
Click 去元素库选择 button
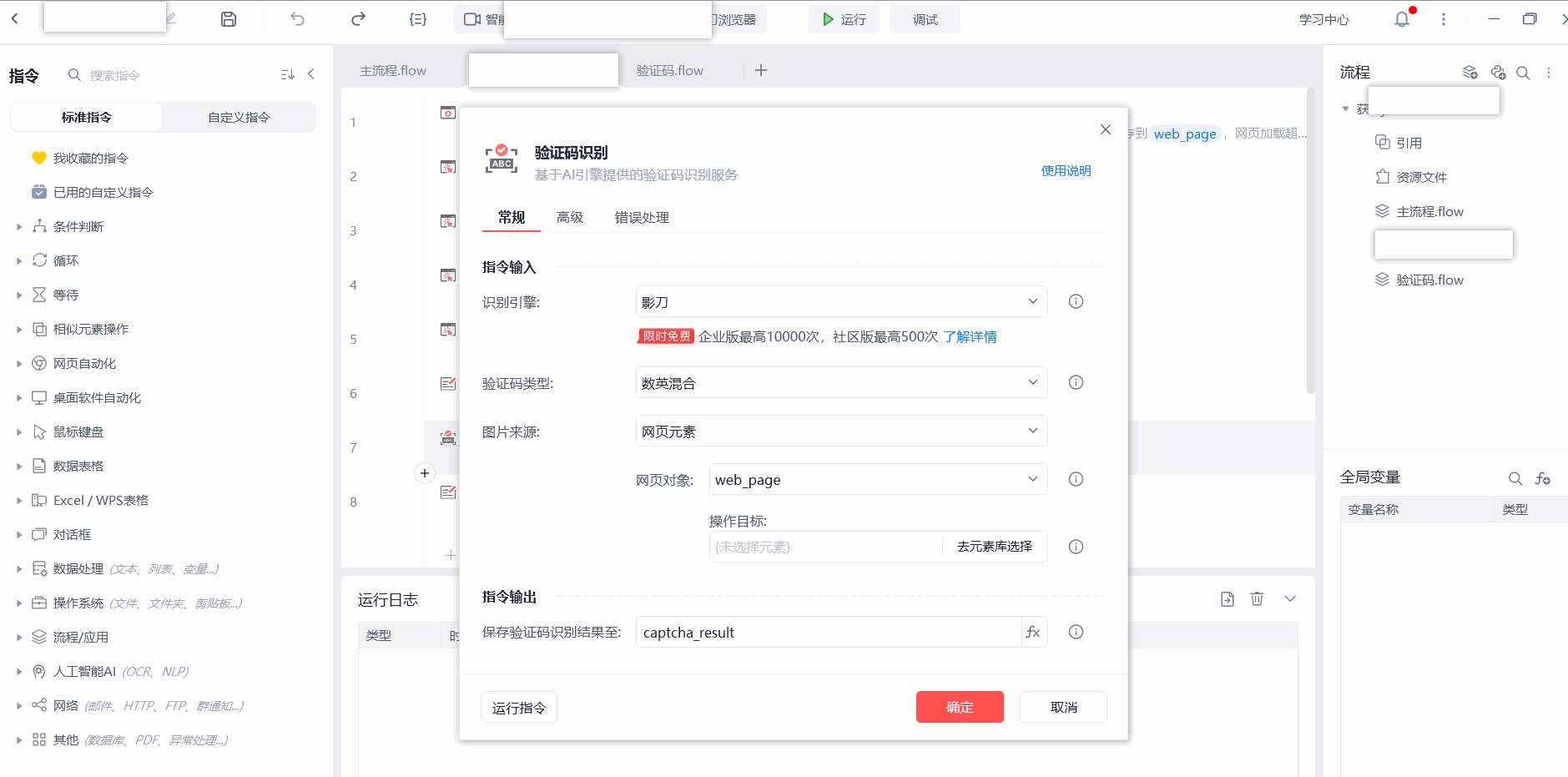click(995, 546)
